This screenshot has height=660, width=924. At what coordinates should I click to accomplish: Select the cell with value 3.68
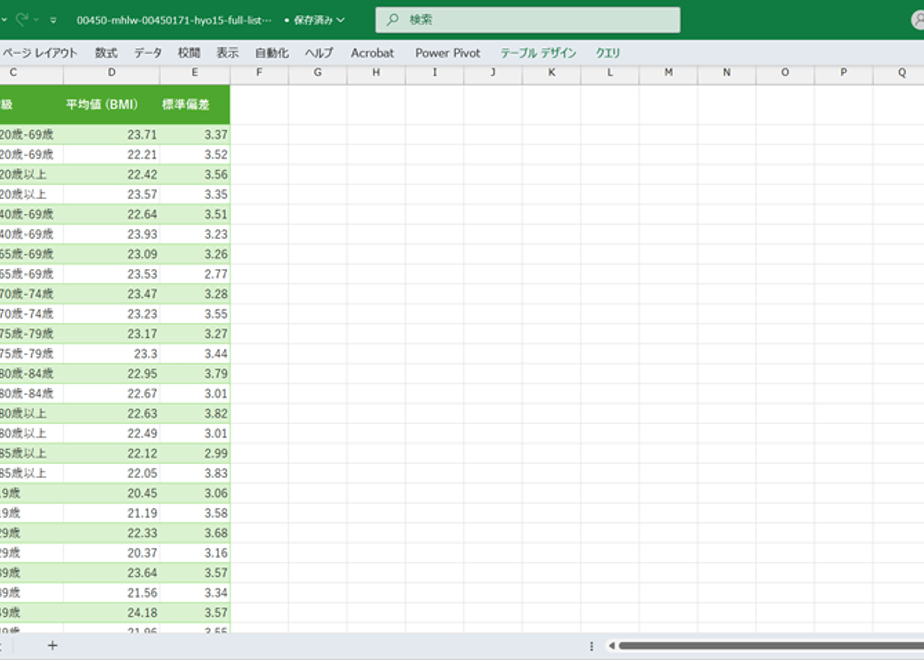coord(195,533)
